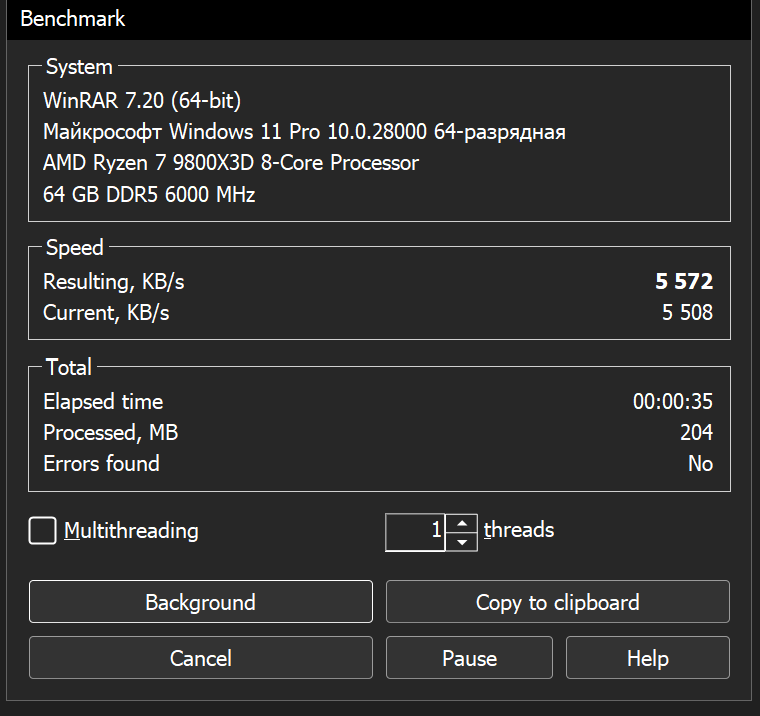Increase thread count with up arrow
Image resolution: width=760 pixels, height=716 pixels.
pos(462,523)
